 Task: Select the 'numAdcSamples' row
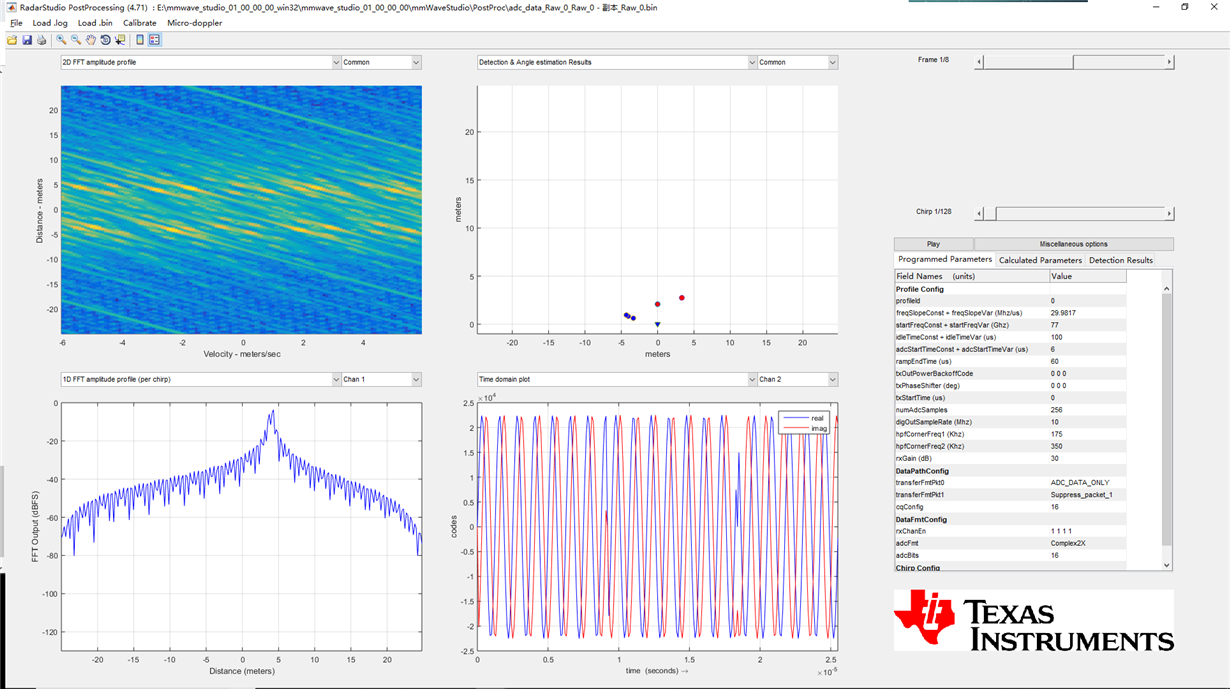point(1010,410)
